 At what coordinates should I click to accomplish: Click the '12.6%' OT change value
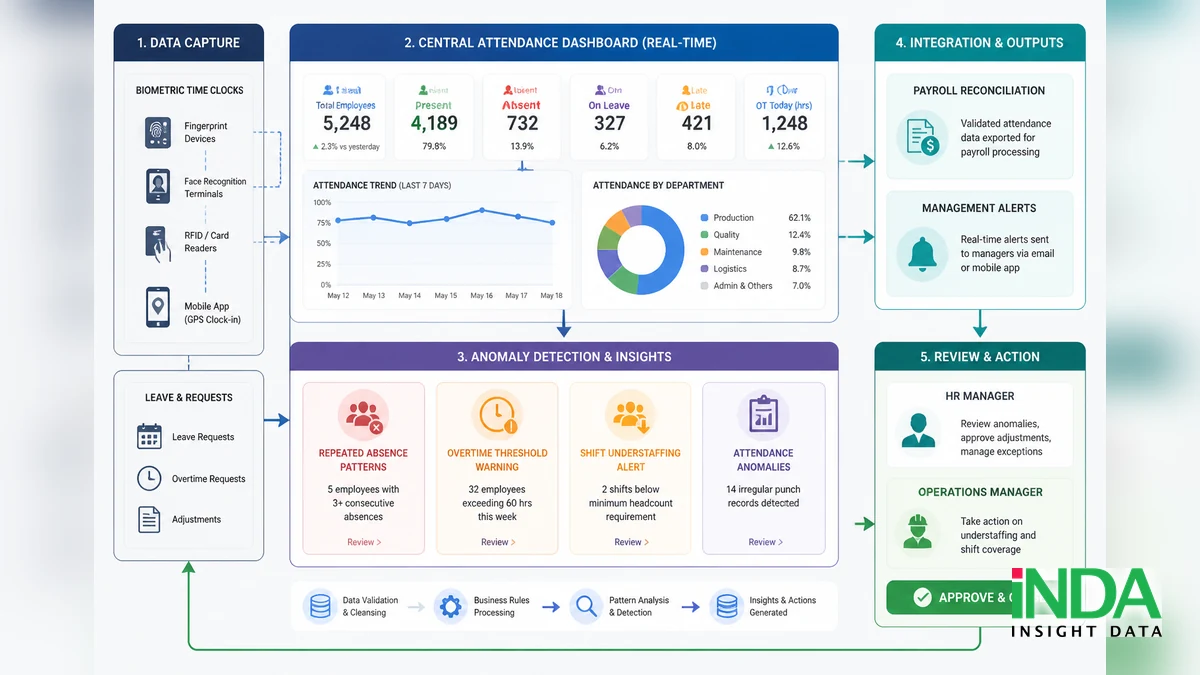click(x=789, y=146)
